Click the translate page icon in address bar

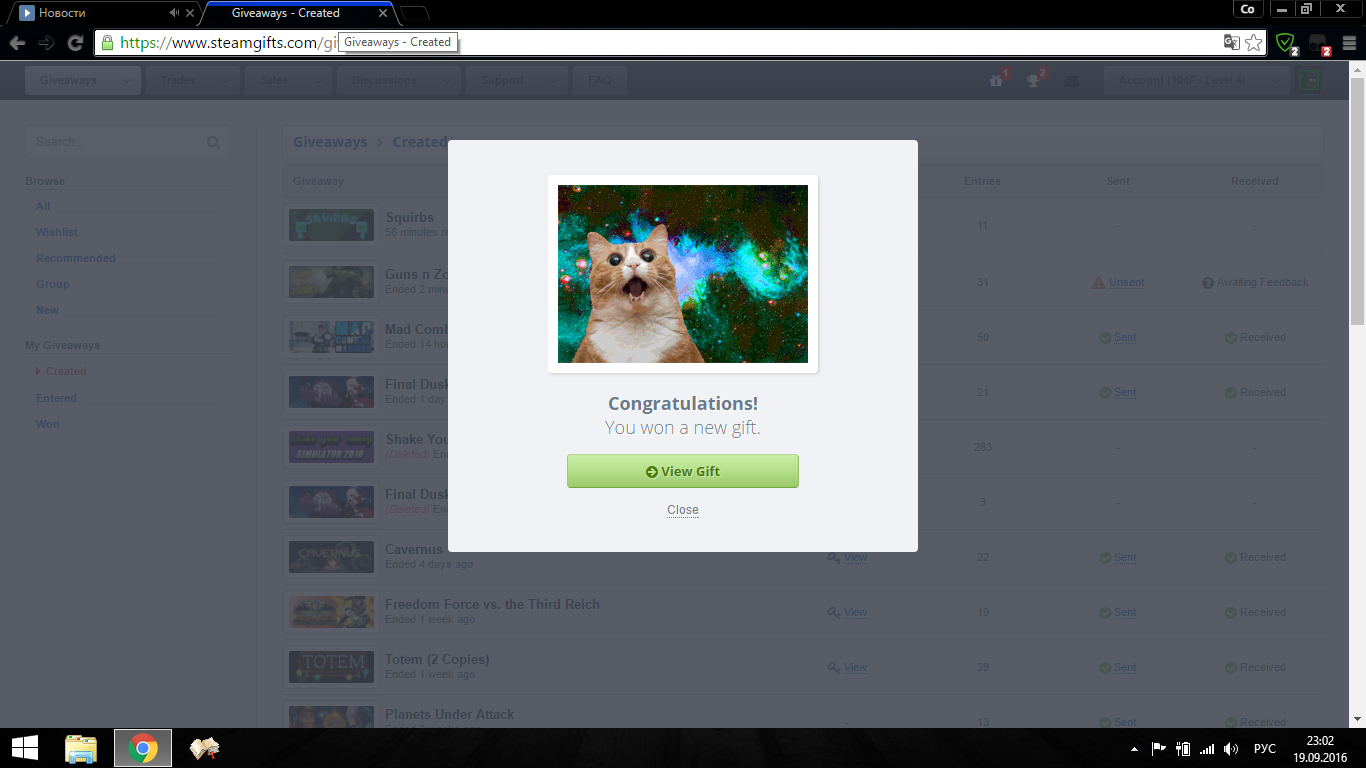(1232, 43)
